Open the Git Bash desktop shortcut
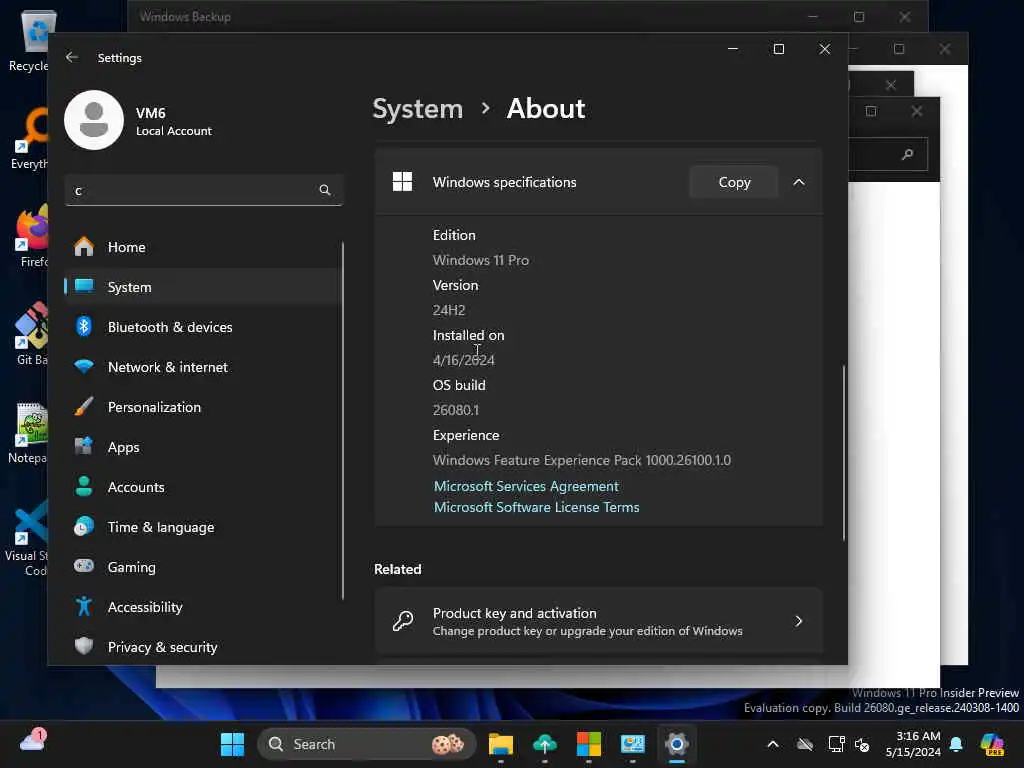 point(31,333)
